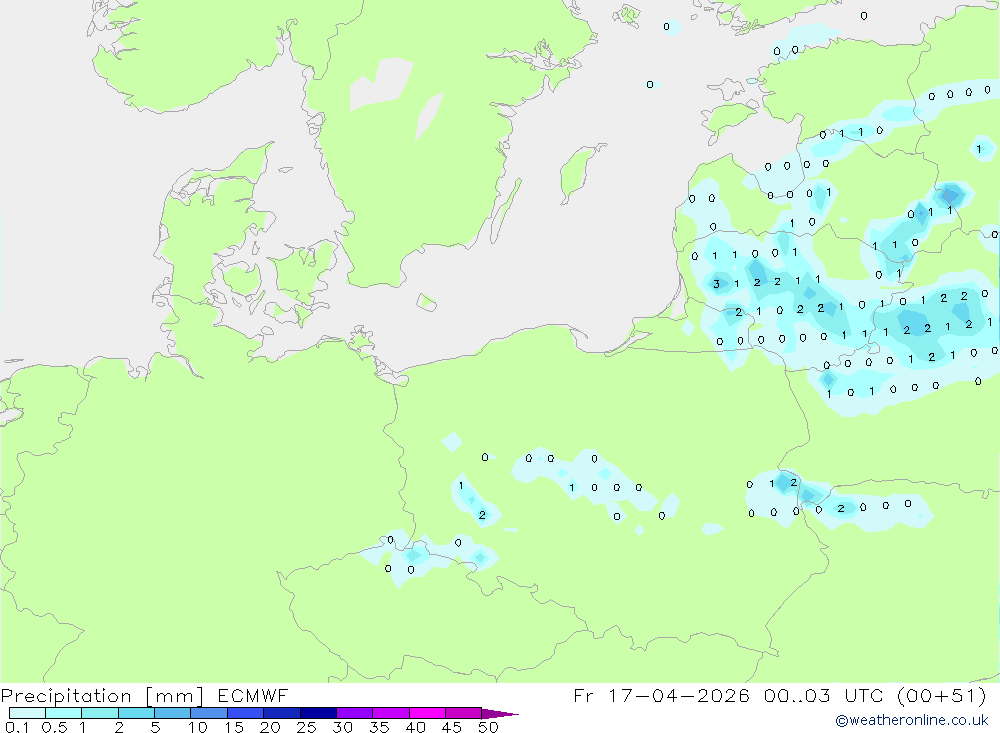Click the "ECMWF" model name text
This screenshot has width=1000, height=733.
pos(253,695)
